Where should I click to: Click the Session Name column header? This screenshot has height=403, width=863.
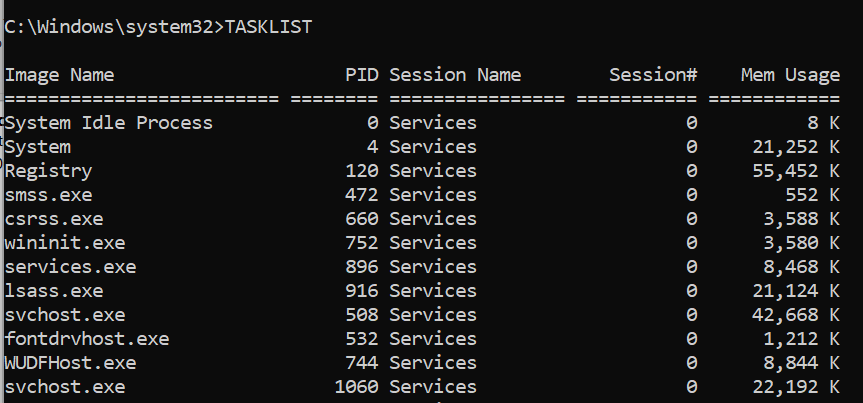click(455, 75)
